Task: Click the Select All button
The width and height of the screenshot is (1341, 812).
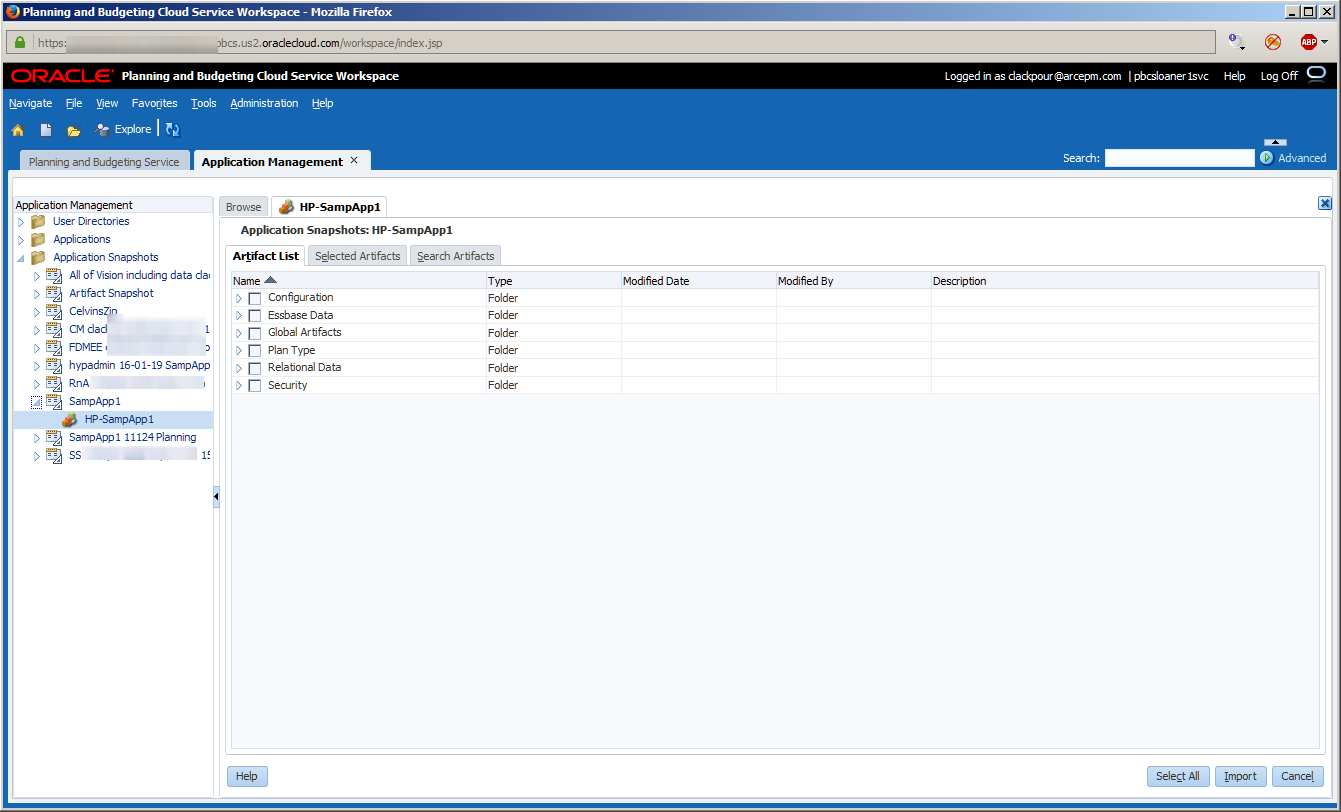Action: (x=1178, y=776)
